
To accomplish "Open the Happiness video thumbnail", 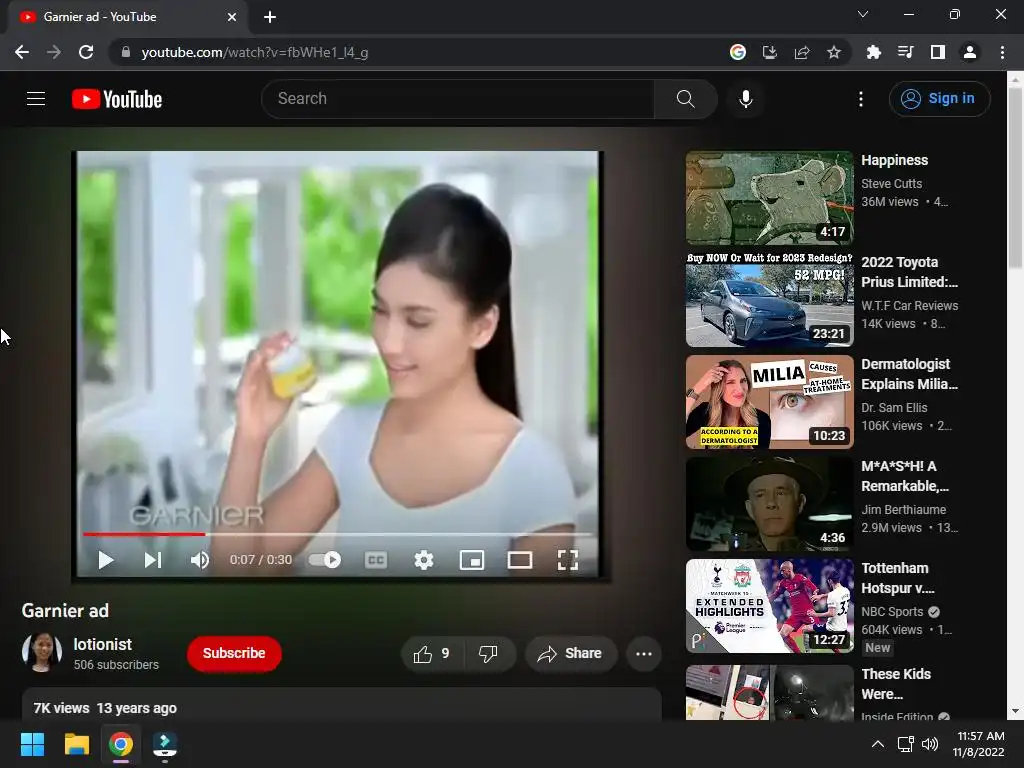I will (x=769, y=198).
